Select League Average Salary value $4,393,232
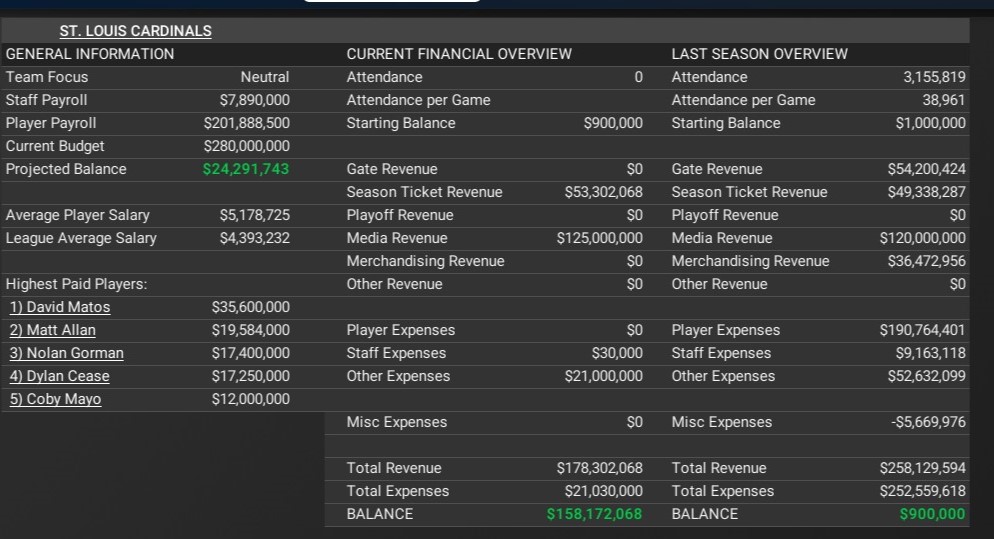Screen dimensions: 994x539 click(255, 238)
